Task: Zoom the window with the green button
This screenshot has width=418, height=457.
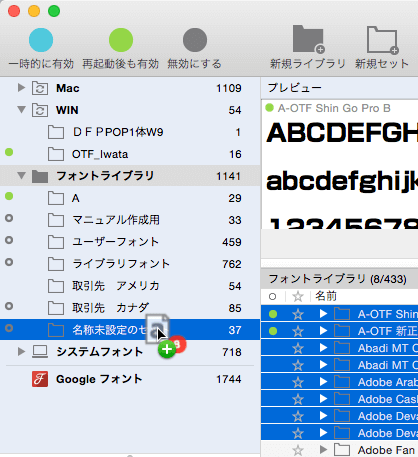Action: (x=54, y=11)
